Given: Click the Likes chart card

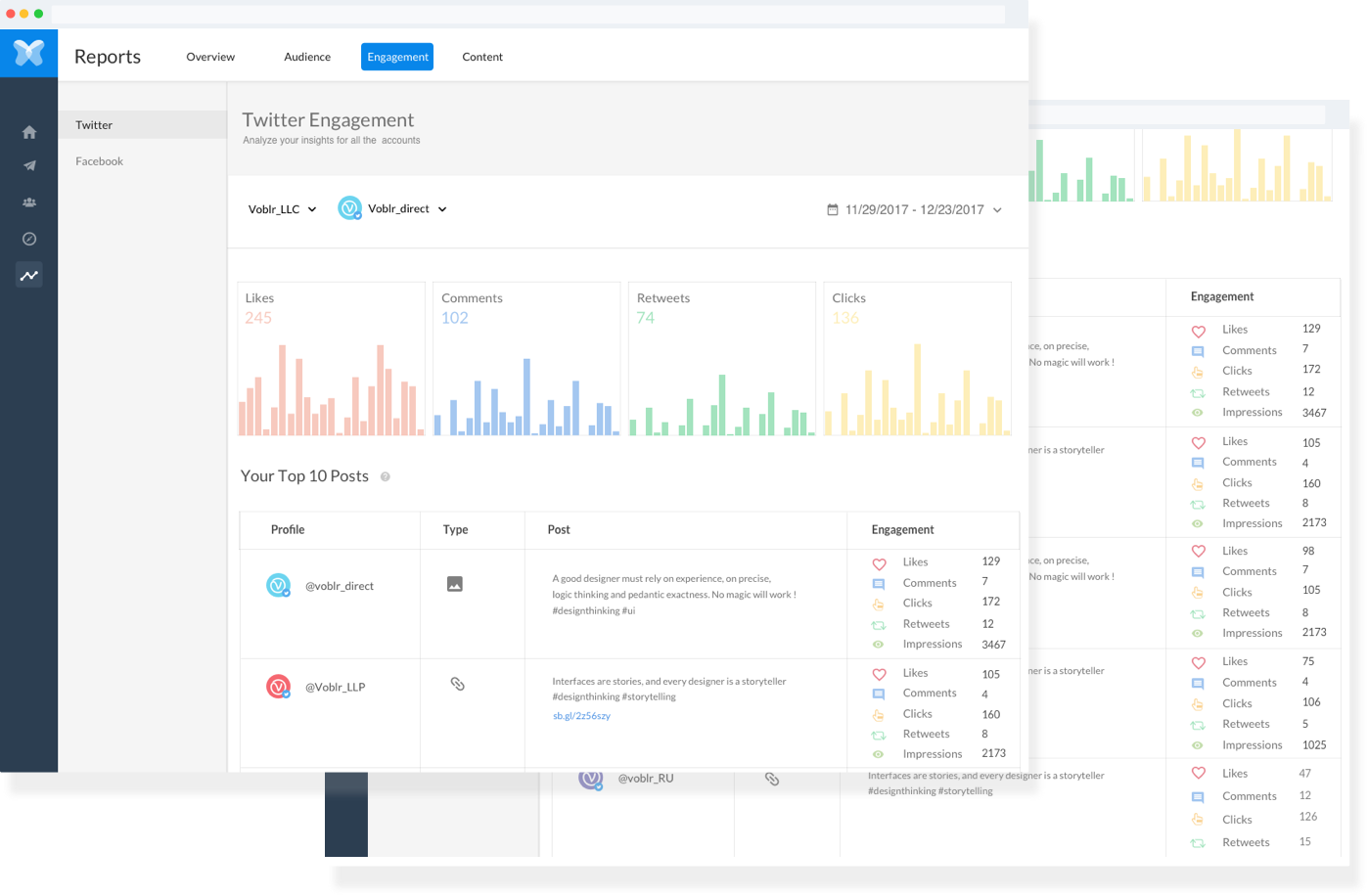Looking at the screenshot, I should tap(331, 359).
